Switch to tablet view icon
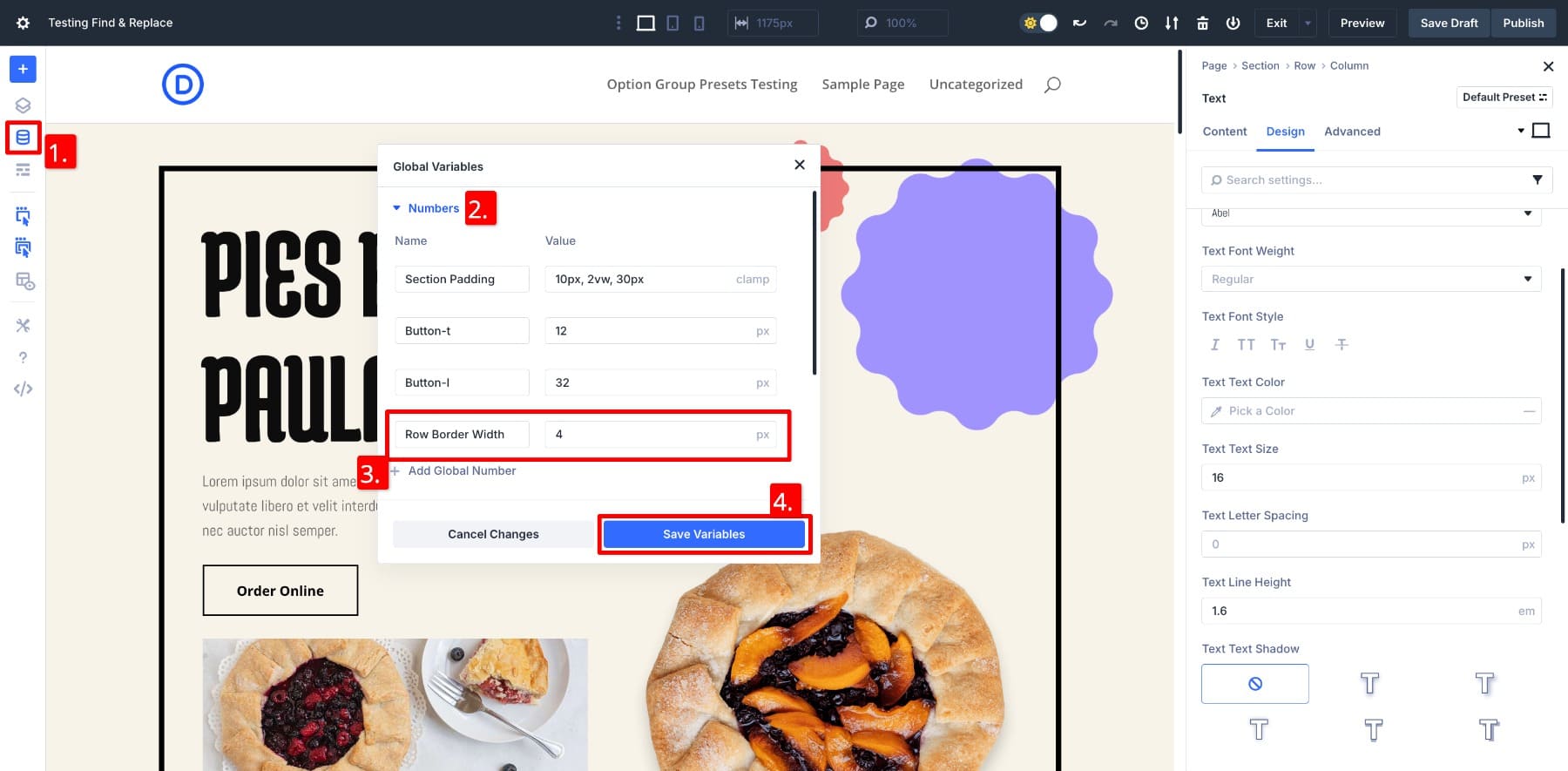The image size is (1568, 771). (672, 24)
